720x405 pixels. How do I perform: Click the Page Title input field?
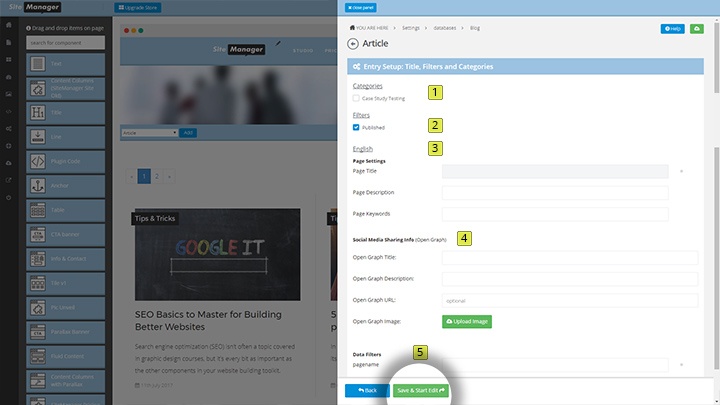click(x=555, y=171)
